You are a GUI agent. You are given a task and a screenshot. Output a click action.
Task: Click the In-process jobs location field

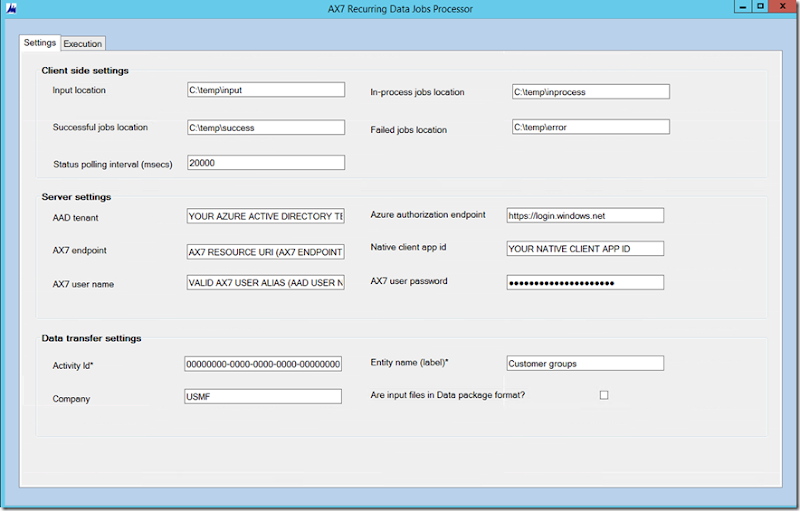coord(591,92)
